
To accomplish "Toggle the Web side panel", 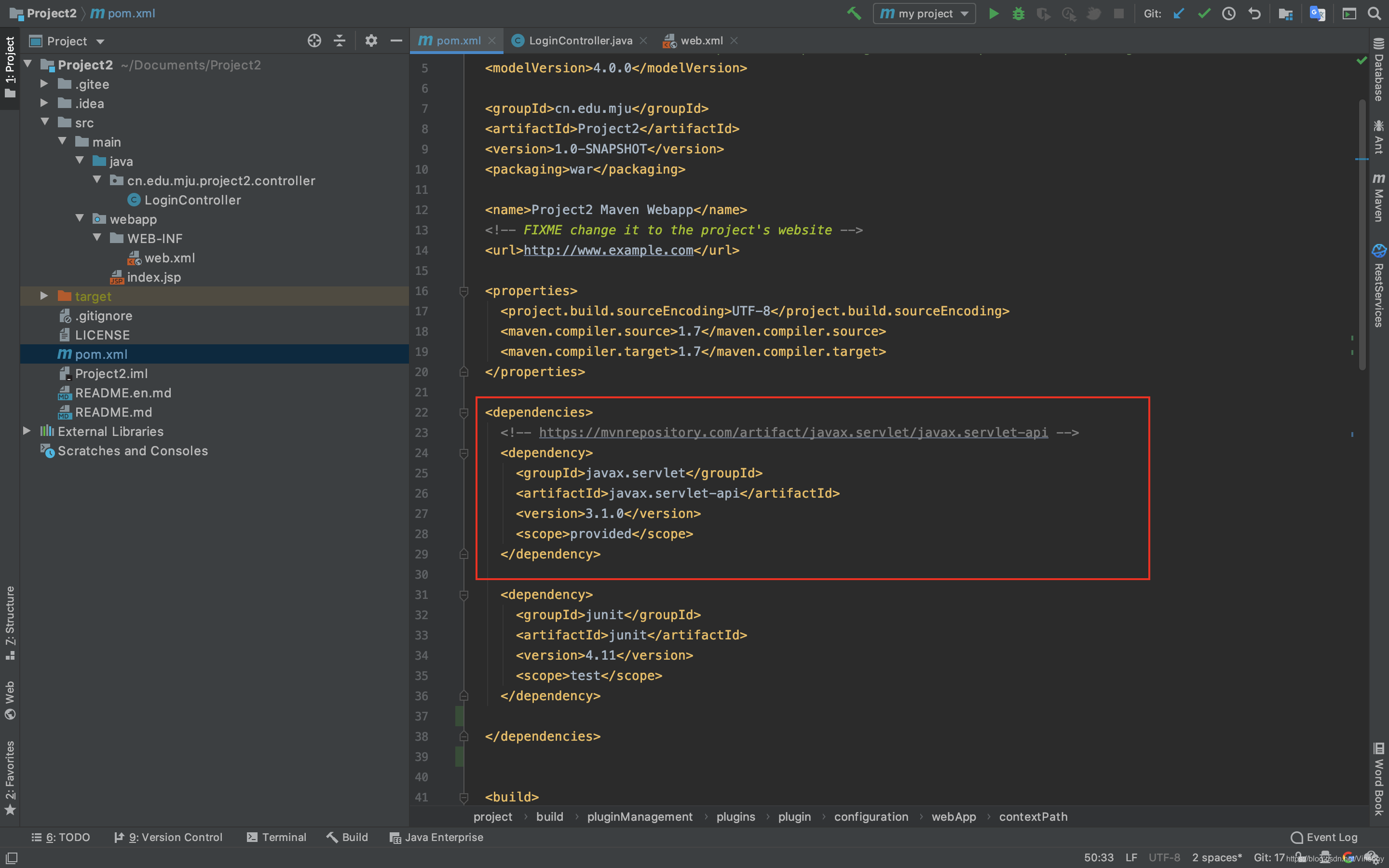I will click(x=10, y=700).
